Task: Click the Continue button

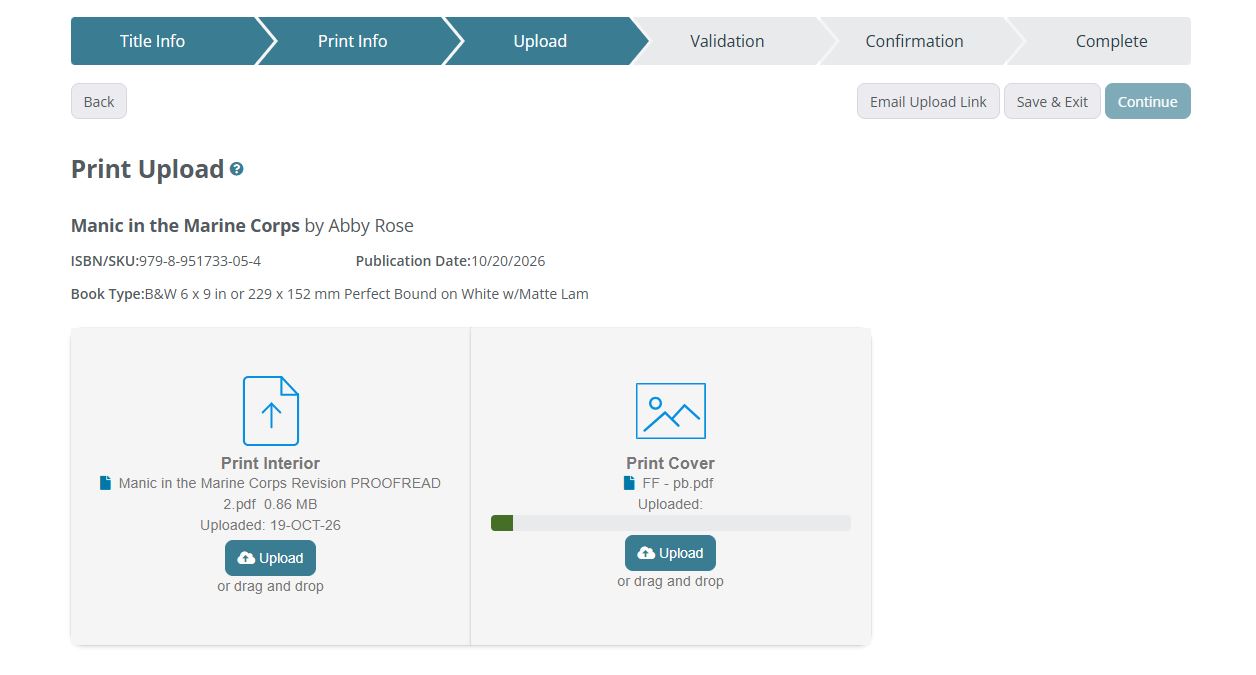Action: coord(1147,101)
